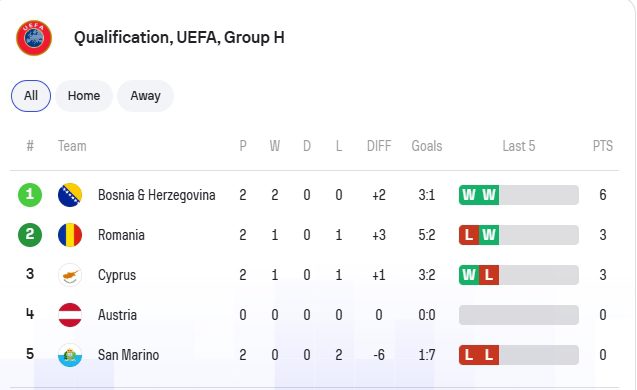Select the All filter pill

point(31,96)
